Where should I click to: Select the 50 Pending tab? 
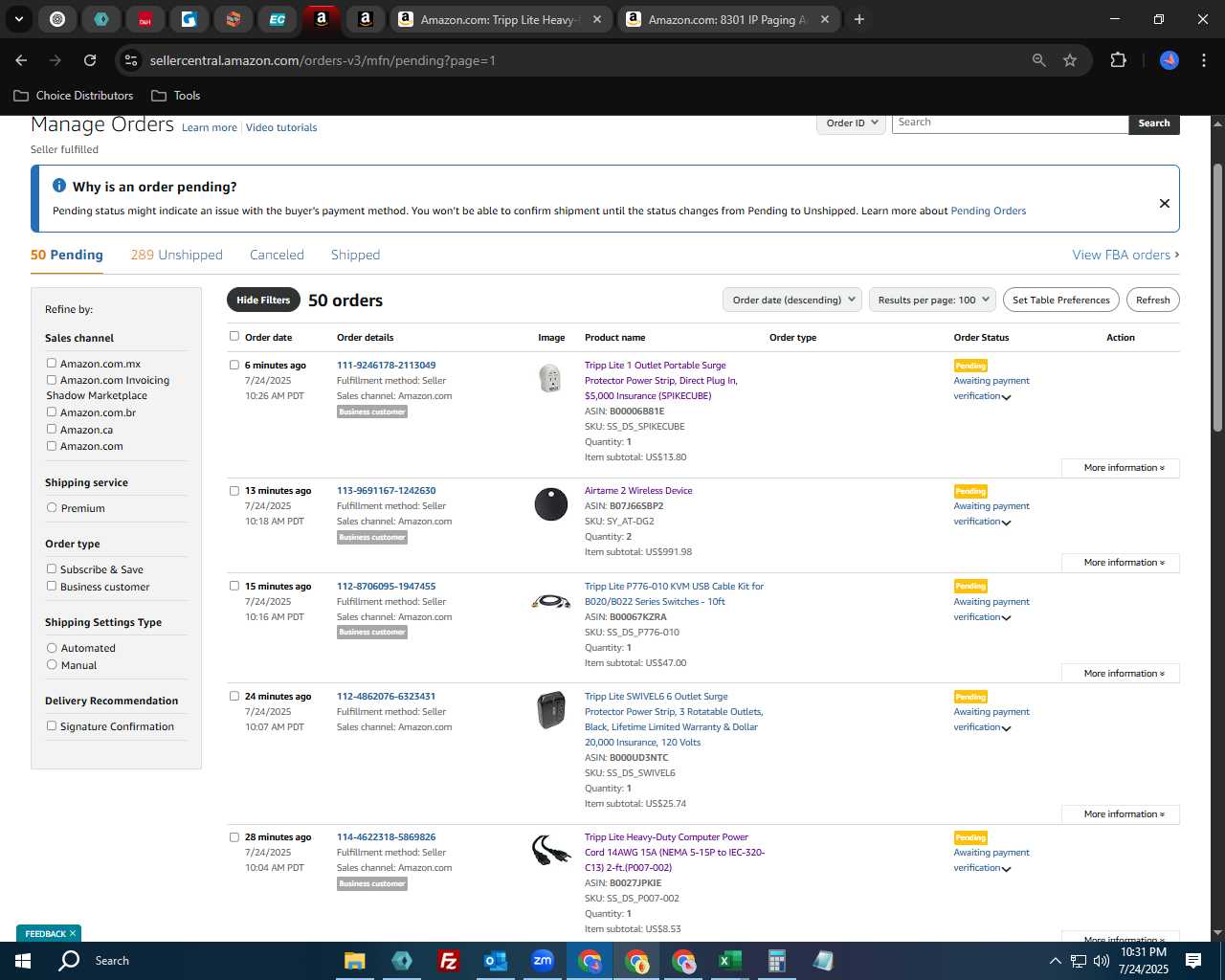67,255
